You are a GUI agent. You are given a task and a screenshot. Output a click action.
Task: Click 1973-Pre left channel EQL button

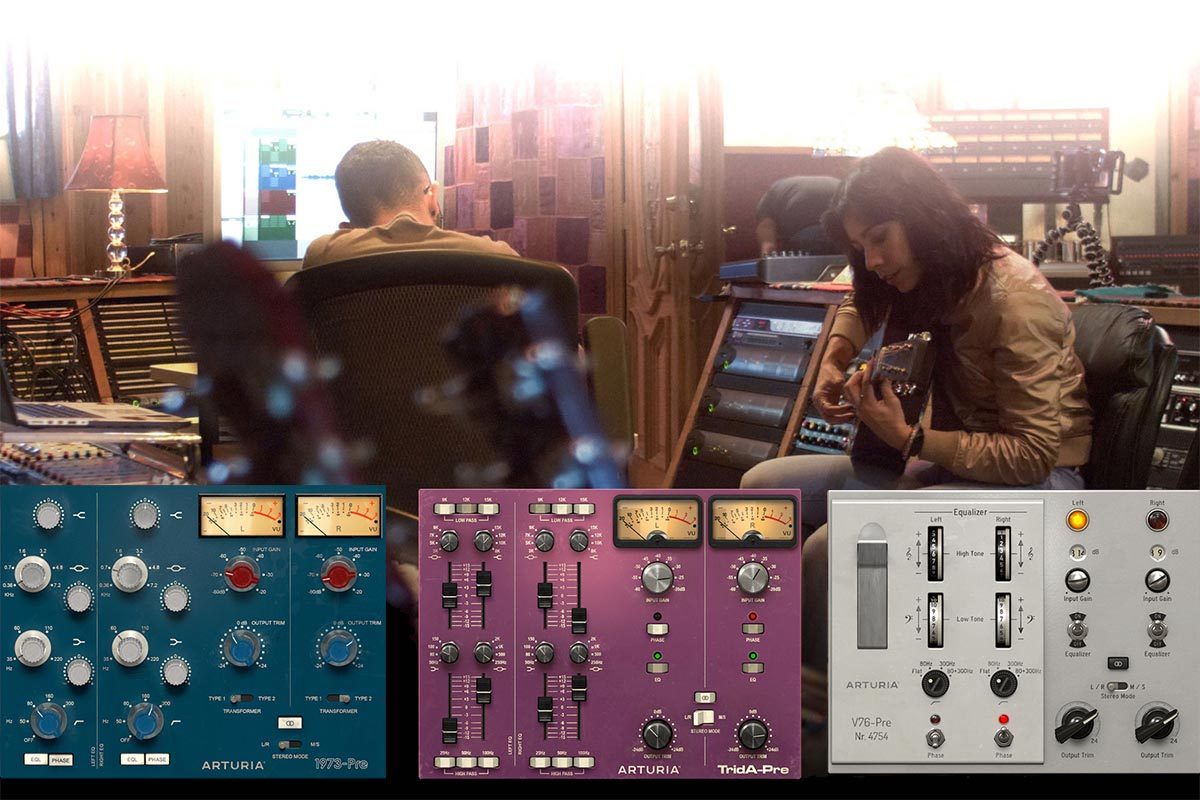pyautogui.click(x=36, y=759)
